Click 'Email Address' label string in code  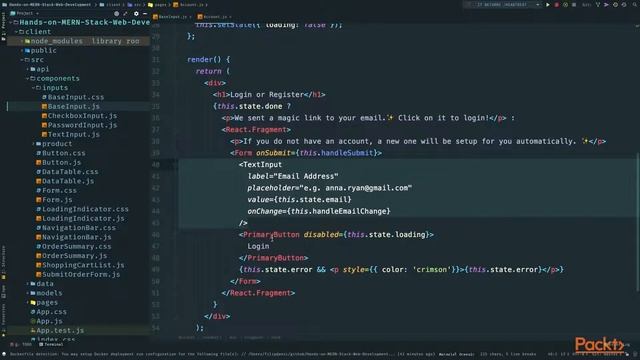point(306,176)
